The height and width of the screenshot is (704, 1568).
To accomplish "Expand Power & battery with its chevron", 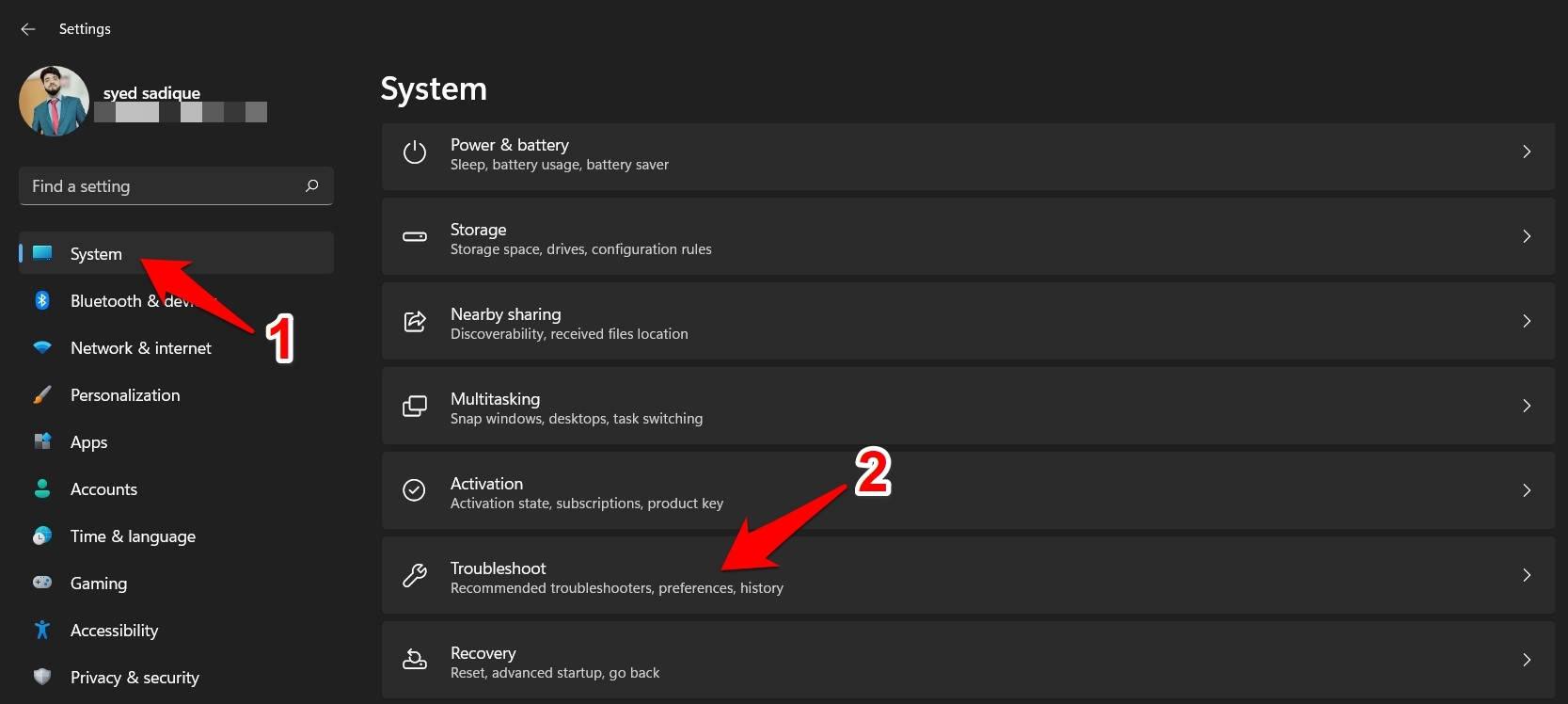I will click(x=1527, y=152).
